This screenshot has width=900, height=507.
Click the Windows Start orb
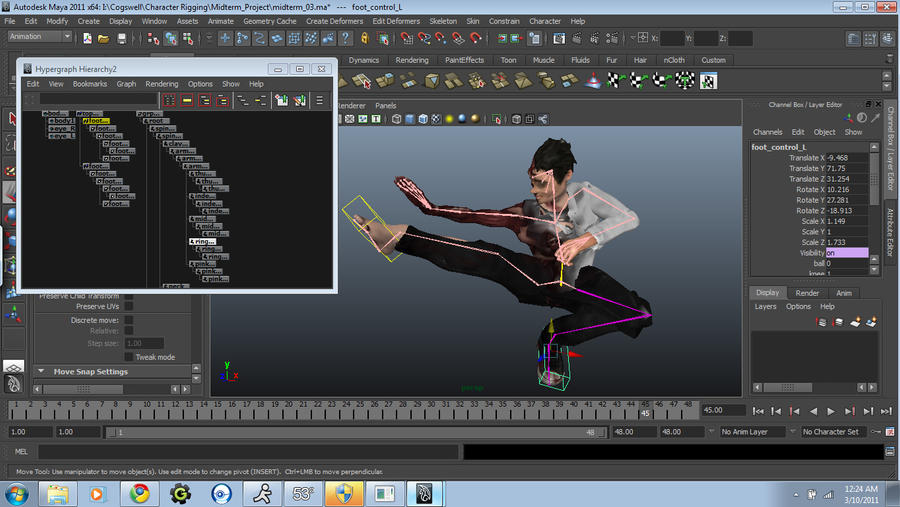coord(17,494)
